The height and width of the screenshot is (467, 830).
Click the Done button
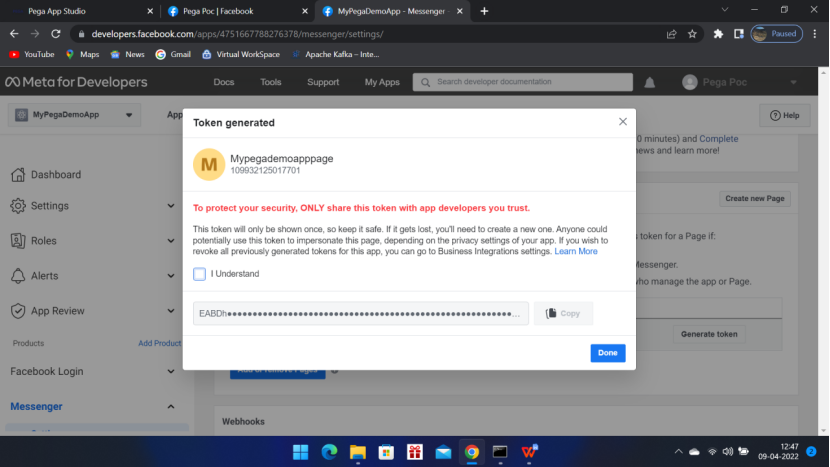tap(608, 353)
